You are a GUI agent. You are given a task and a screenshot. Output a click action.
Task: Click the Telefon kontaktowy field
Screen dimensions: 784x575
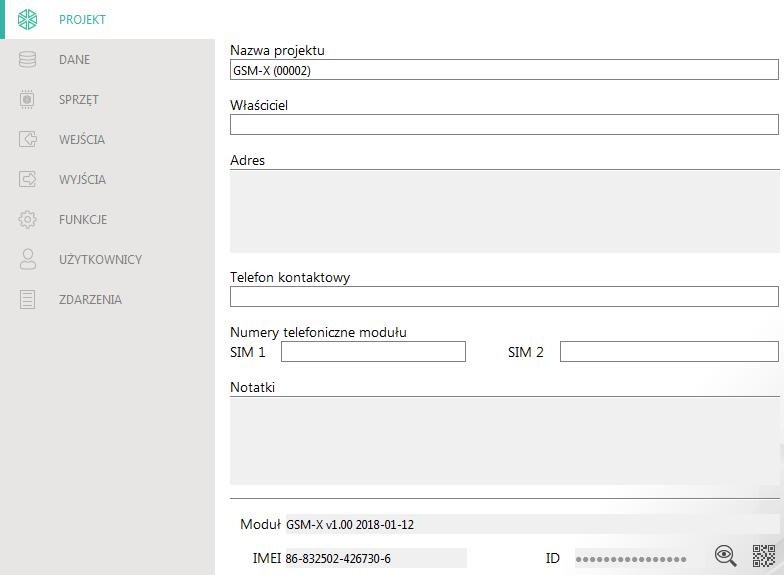coord(504,296)
